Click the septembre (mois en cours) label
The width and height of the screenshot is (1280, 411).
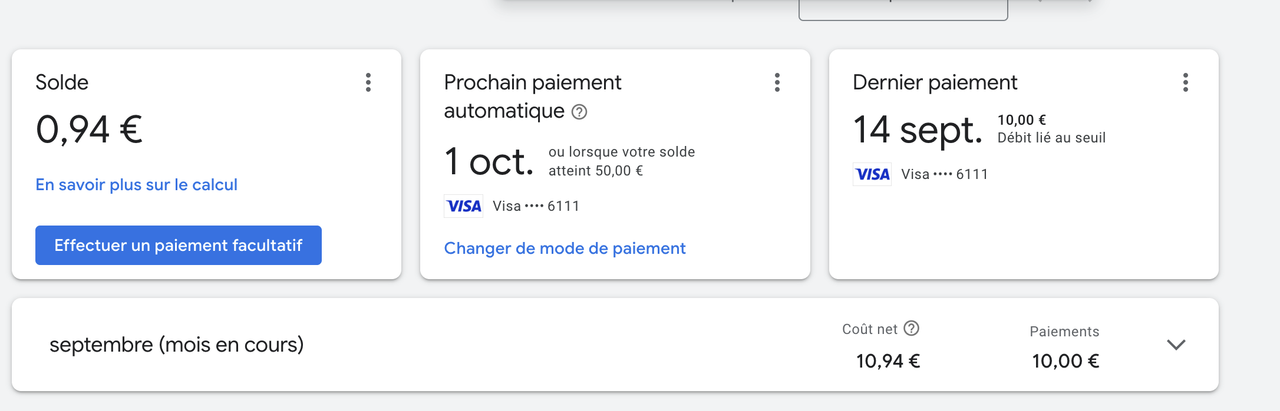tap(177, 345)
